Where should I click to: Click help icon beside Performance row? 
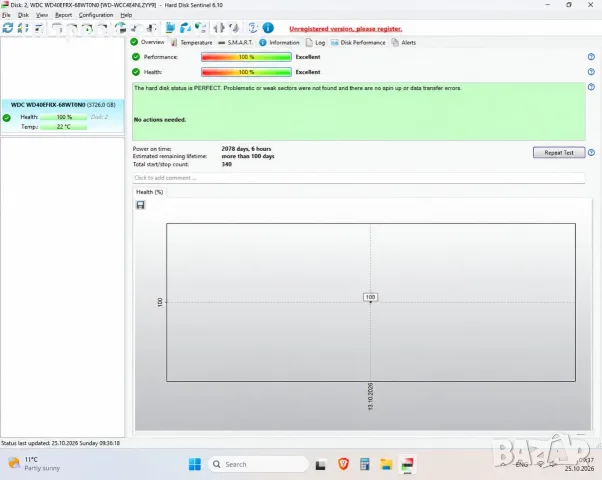pyautogui.click(x=591, y=57)
